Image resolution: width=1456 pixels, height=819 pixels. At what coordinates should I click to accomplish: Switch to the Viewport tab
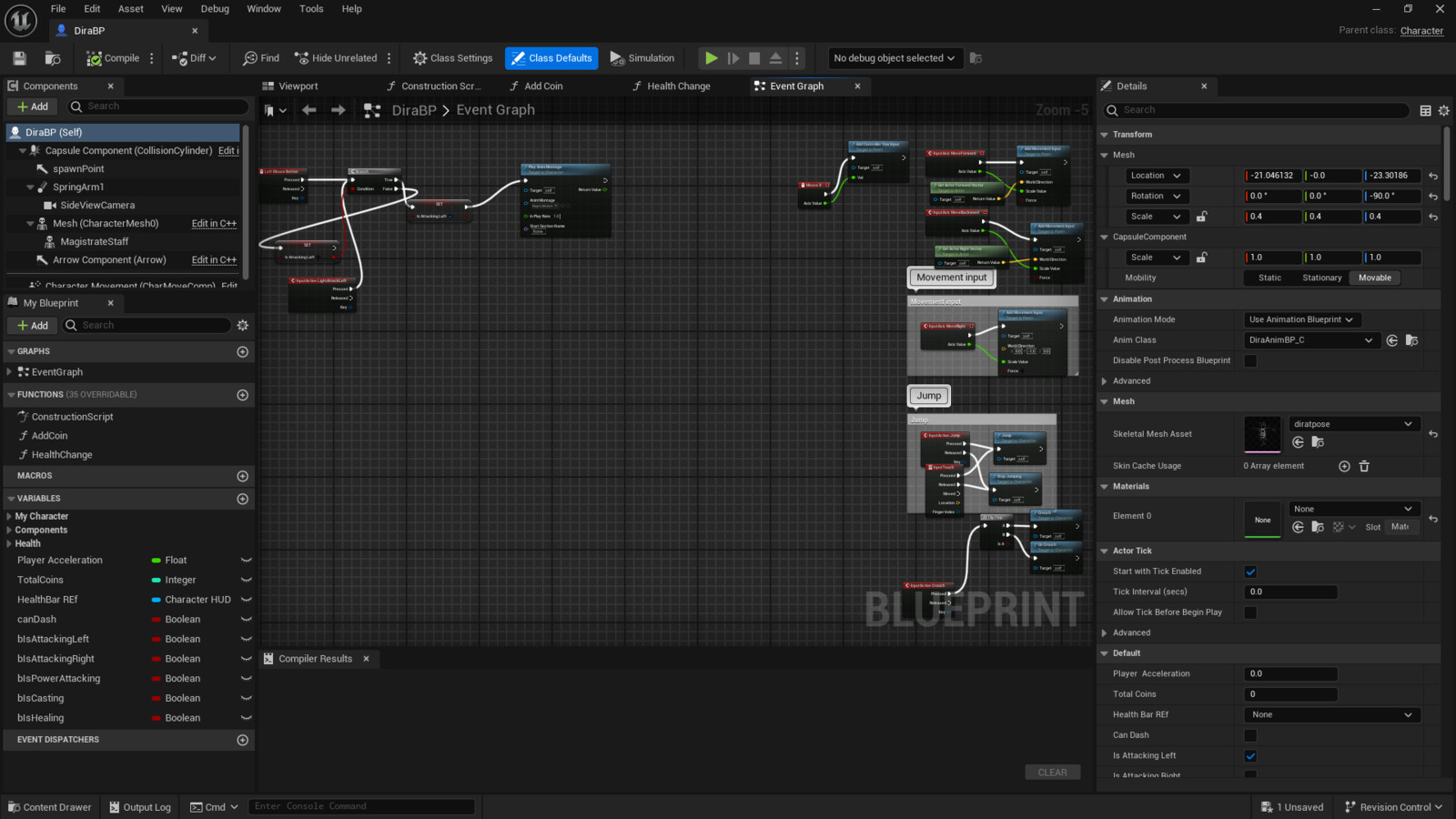point(298,86)
